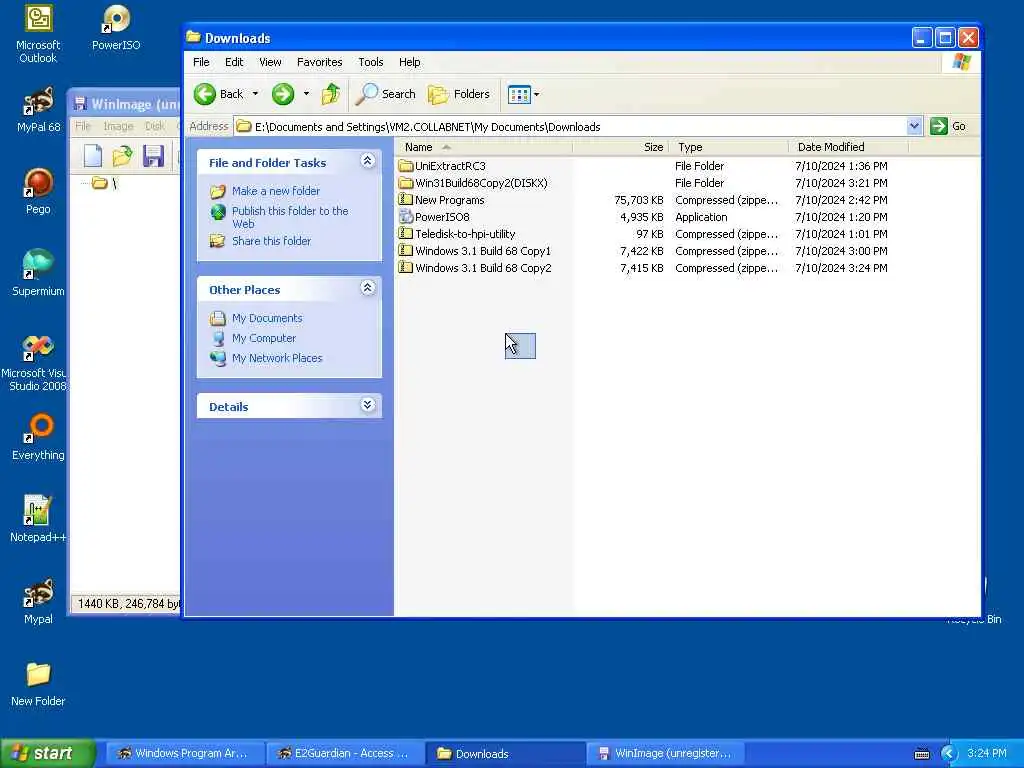The image size is (1024, 768).
Task: Open the Edit menu in Downloads
Action: click(234, 62)
